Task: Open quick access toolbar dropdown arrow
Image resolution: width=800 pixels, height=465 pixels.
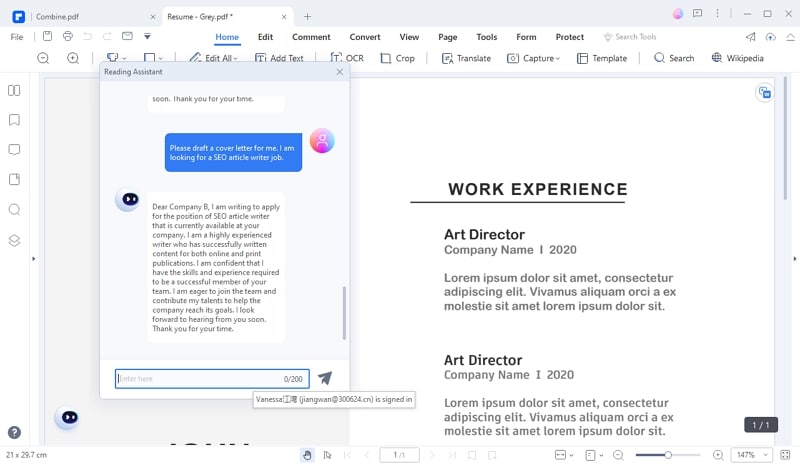Action: pos(147,36)
